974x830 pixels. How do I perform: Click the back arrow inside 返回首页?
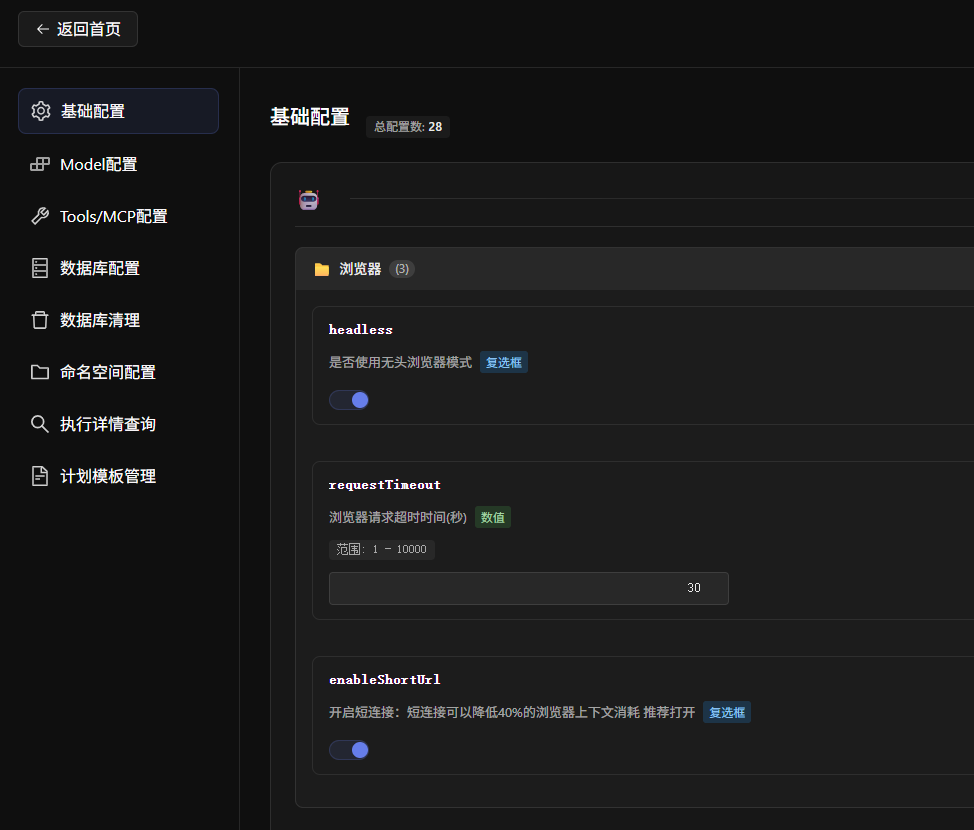[x=39, y=28]
